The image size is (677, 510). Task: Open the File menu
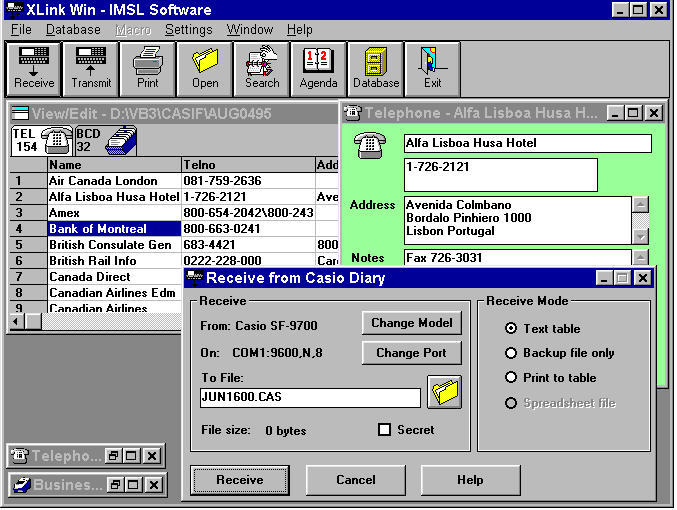pyautogui.click(x=21, y=29)
